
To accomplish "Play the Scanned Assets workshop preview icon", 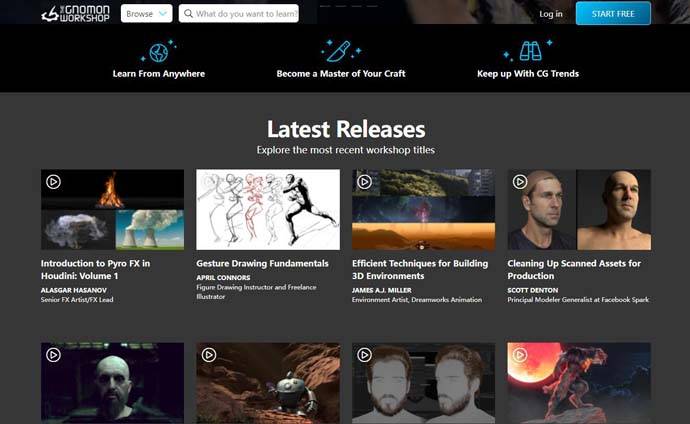I will (x=520, y=182).
